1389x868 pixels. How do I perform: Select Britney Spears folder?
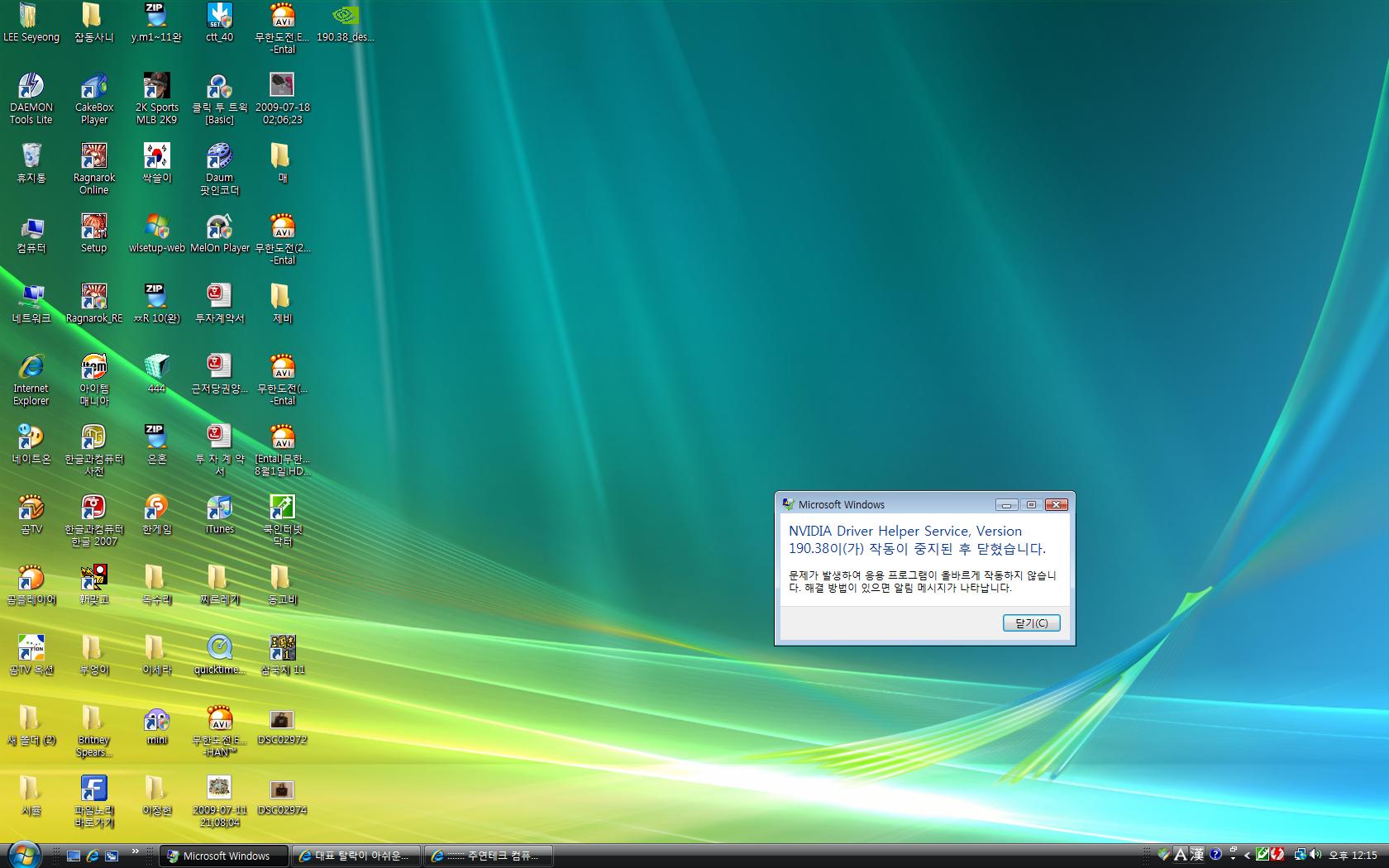pyautogui.click(x=94, y=730)
